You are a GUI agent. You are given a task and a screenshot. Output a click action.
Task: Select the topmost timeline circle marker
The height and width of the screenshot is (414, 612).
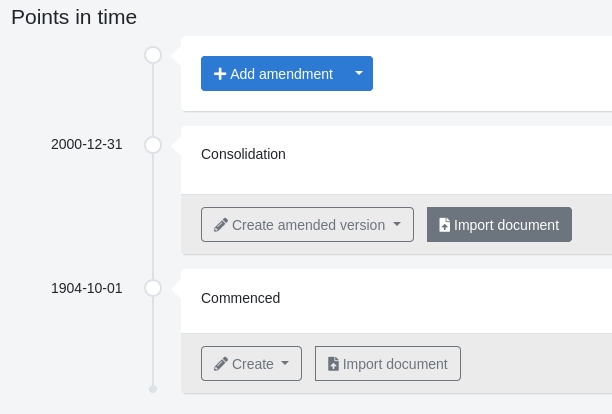pos(153,55)
